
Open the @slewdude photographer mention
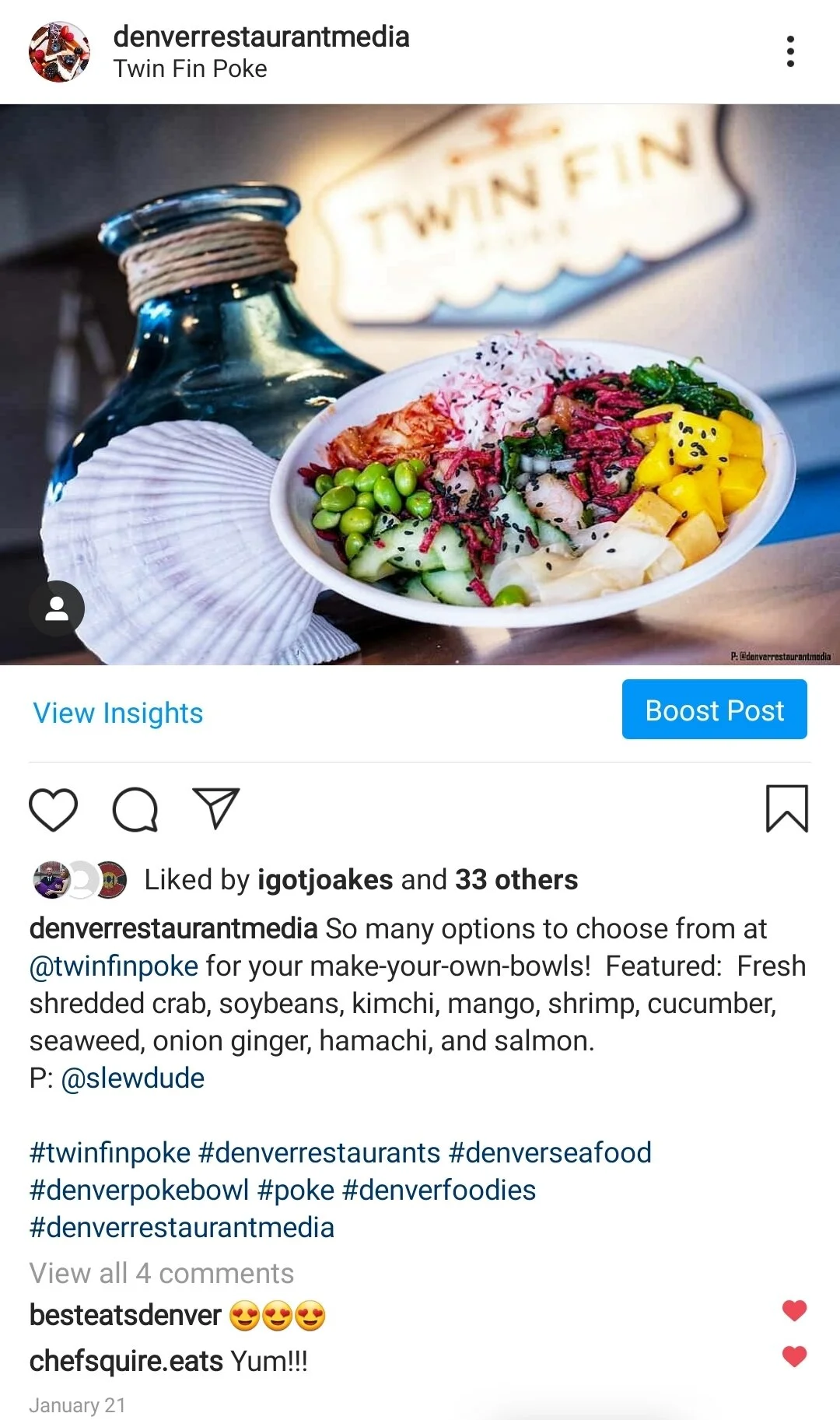pyautogui.click(x=132, y=1078)
